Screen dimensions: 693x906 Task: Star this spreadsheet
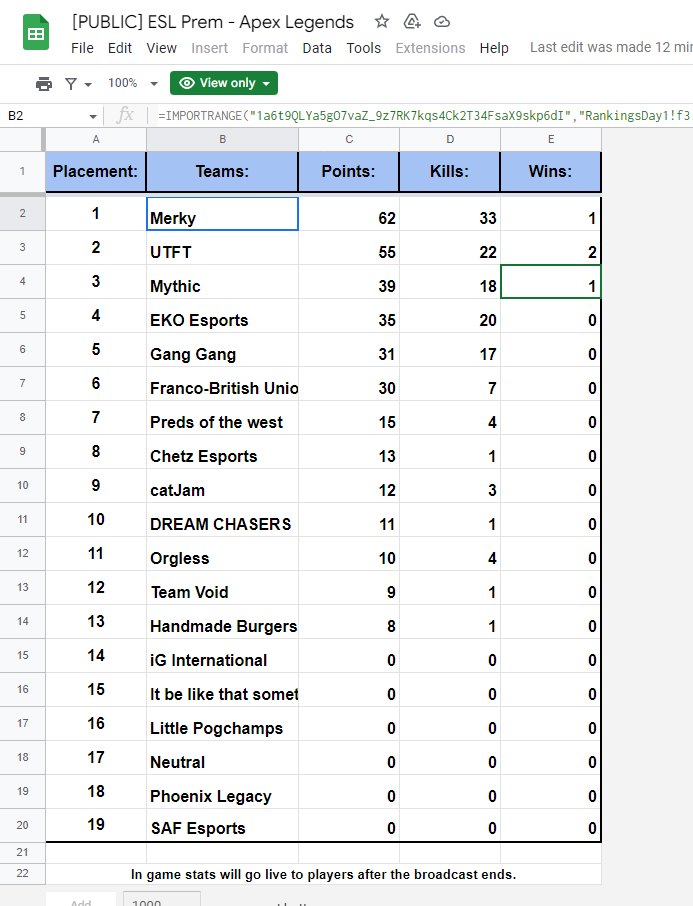381,22
